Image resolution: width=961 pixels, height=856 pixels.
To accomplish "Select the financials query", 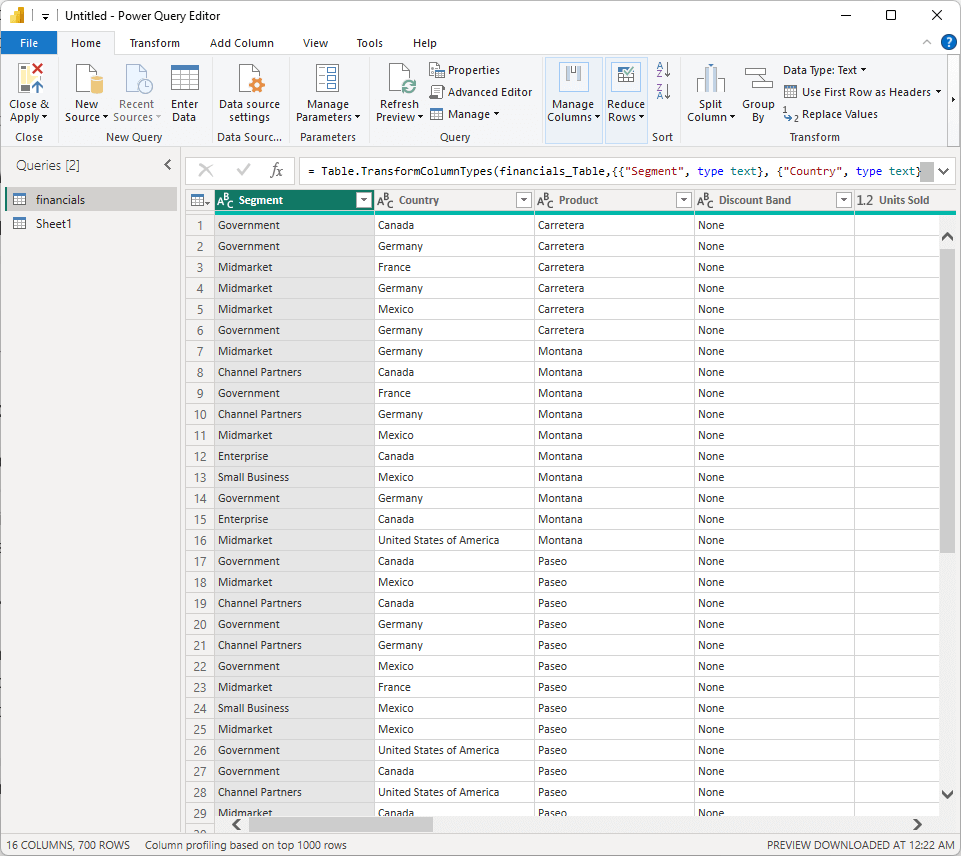I will (x=91, y=200).
